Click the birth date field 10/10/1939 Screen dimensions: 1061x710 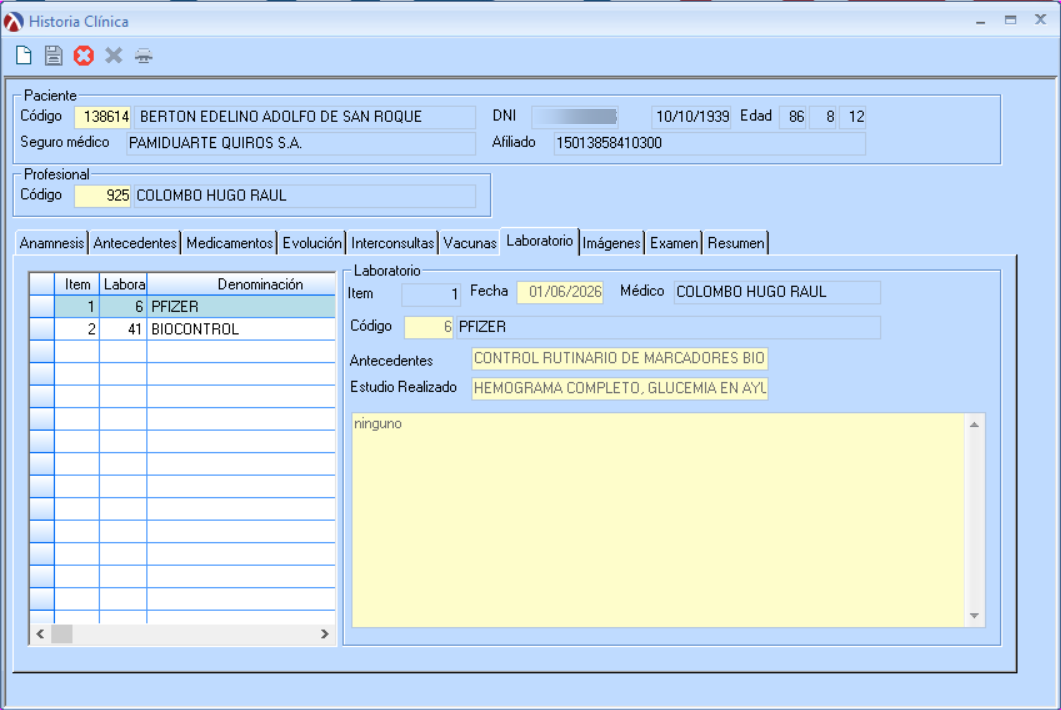tap(692, 117)
